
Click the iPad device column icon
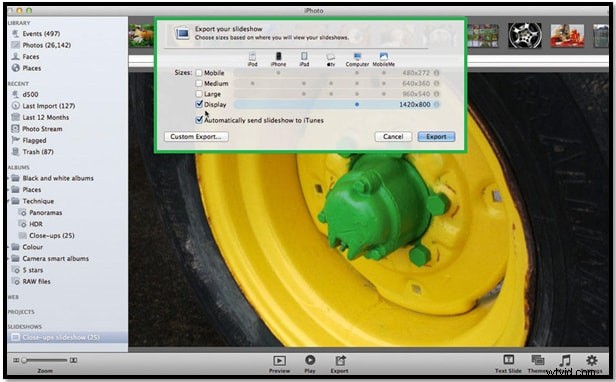pyautogui.click(x=304, y=56)
